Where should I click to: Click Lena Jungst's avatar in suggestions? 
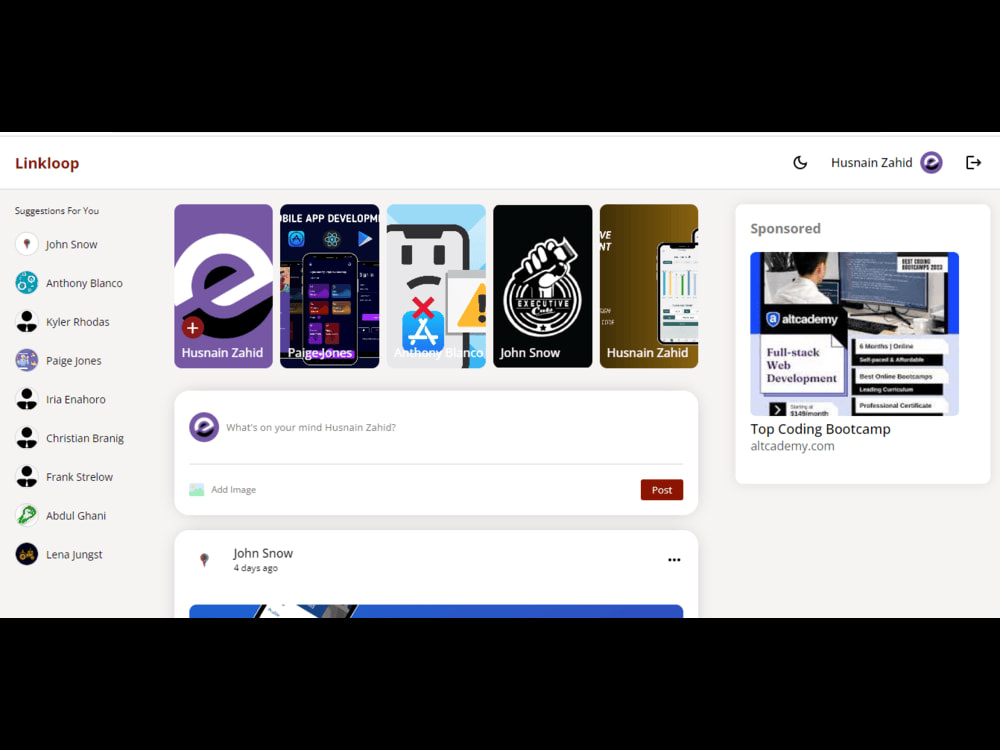27,554
